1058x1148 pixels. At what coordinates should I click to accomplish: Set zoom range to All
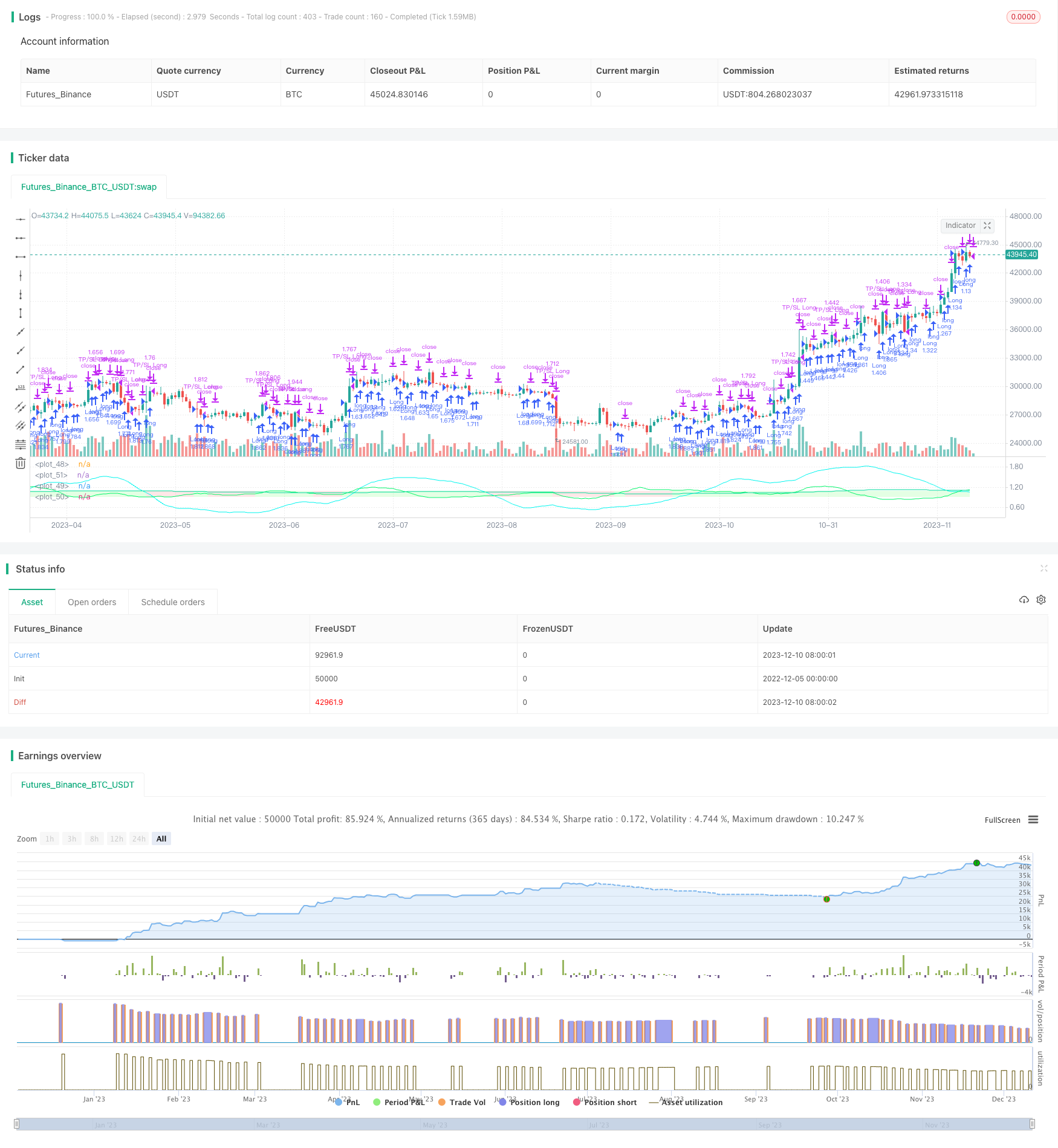pyautogui.click(x=161, y=838)
